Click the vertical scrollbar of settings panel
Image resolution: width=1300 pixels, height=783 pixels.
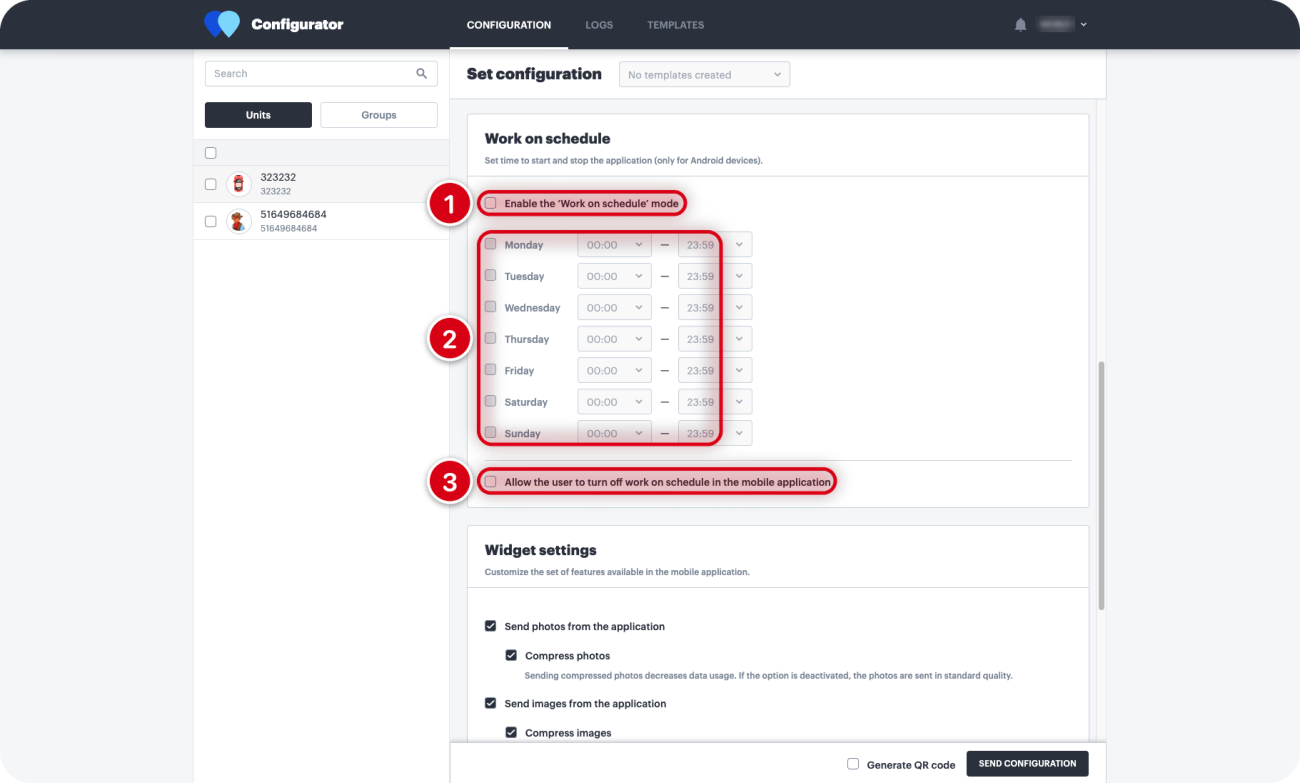click(1101, 485)
